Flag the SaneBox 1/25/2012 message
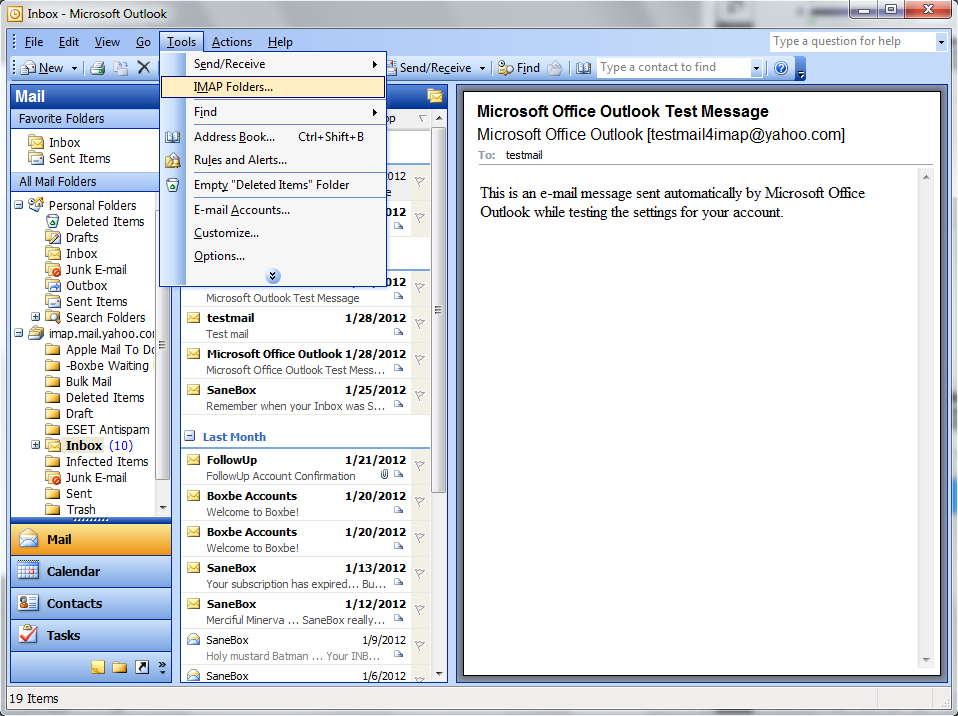 [420, 396]
